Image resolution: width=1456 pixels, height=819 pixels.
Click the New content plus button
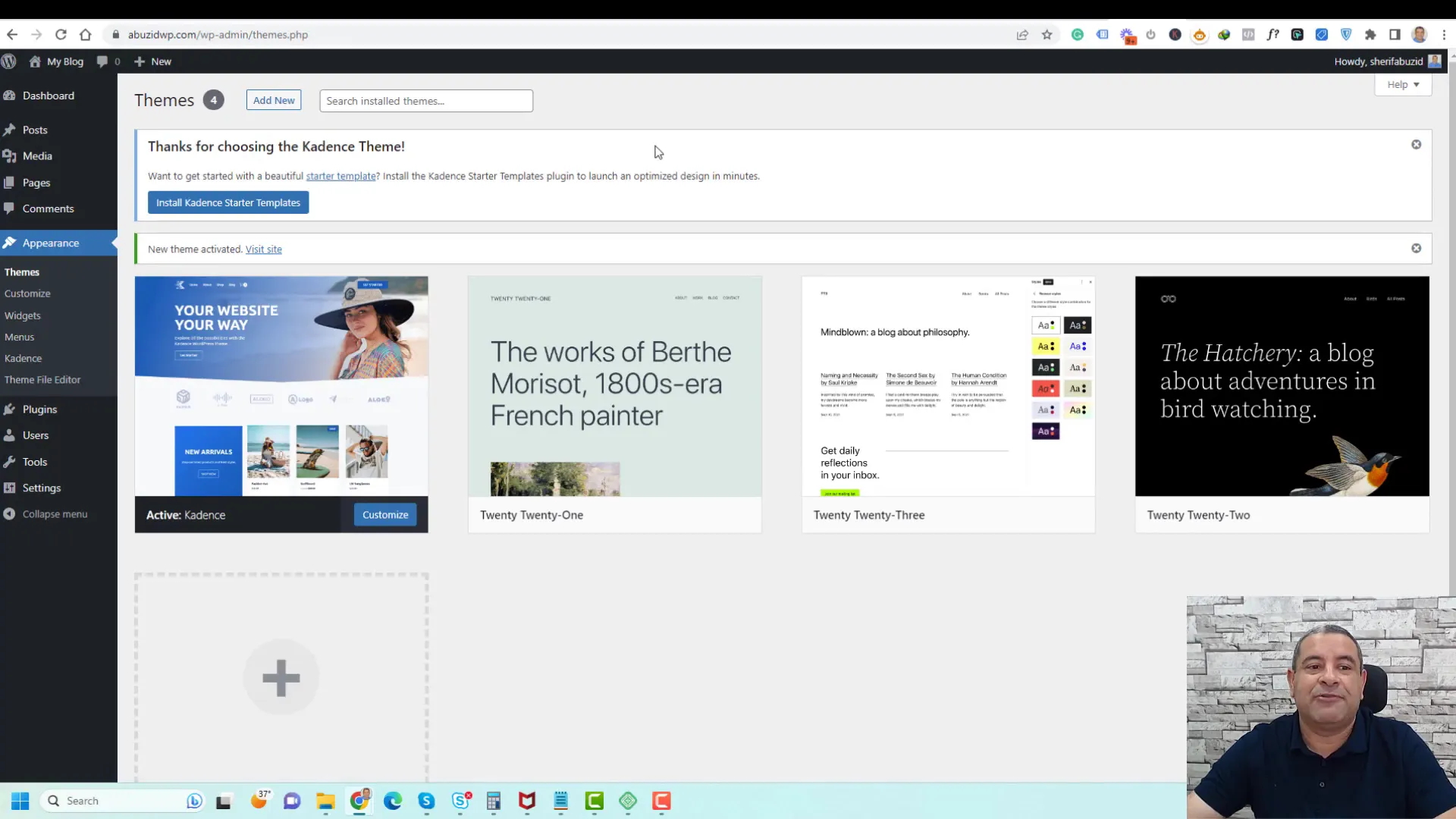click(152, 61)
